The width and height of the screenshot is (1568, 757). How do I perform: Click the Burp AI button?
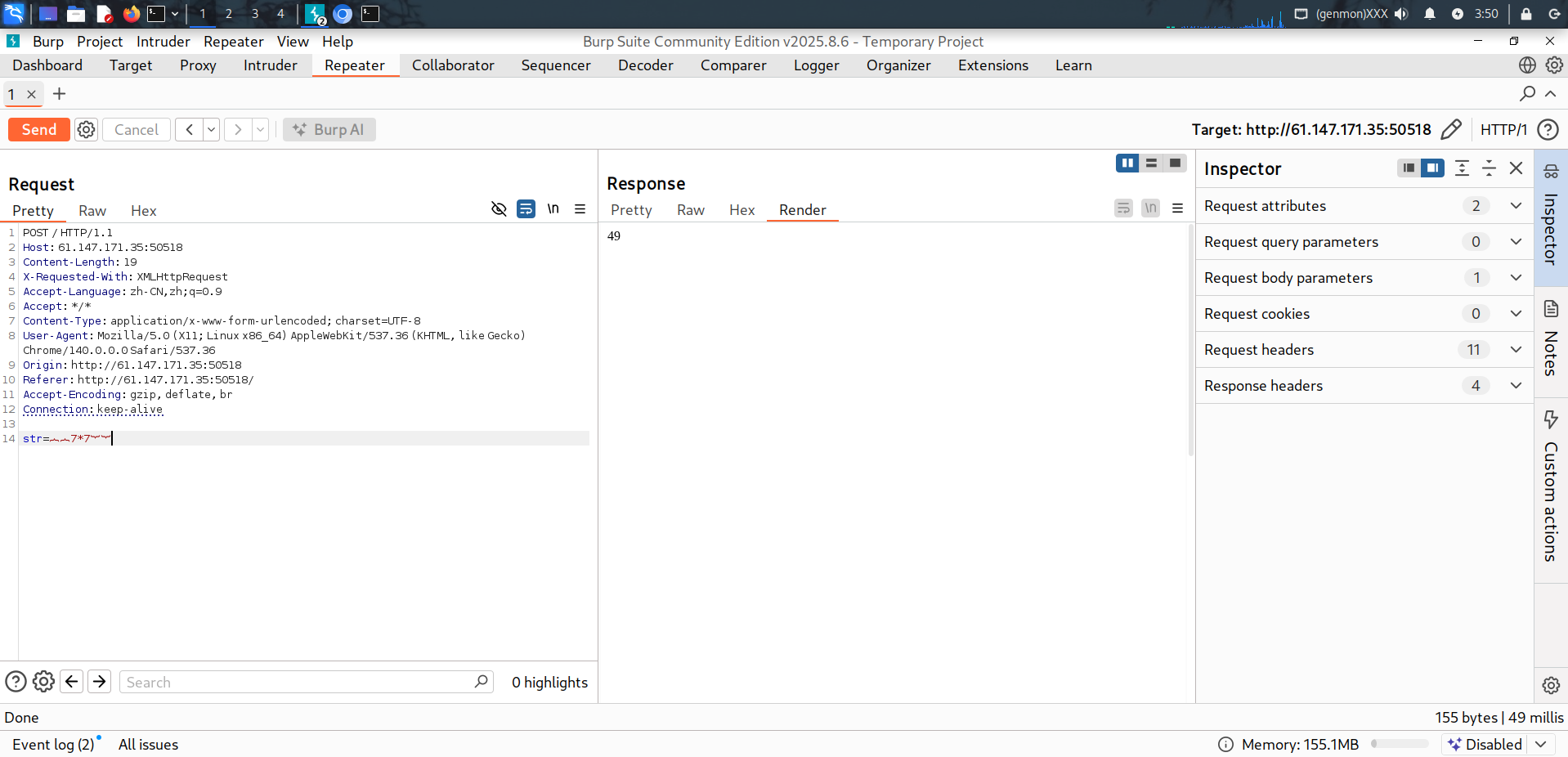[x=329, y=129]
